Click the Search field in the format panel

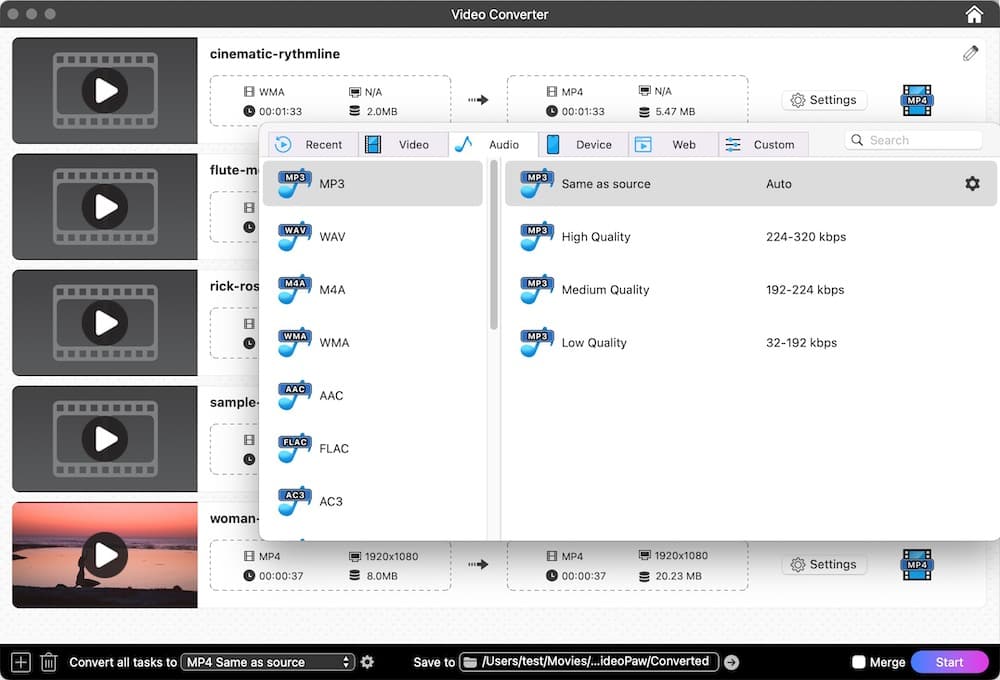pyautogui.click(x=913, y=139)
